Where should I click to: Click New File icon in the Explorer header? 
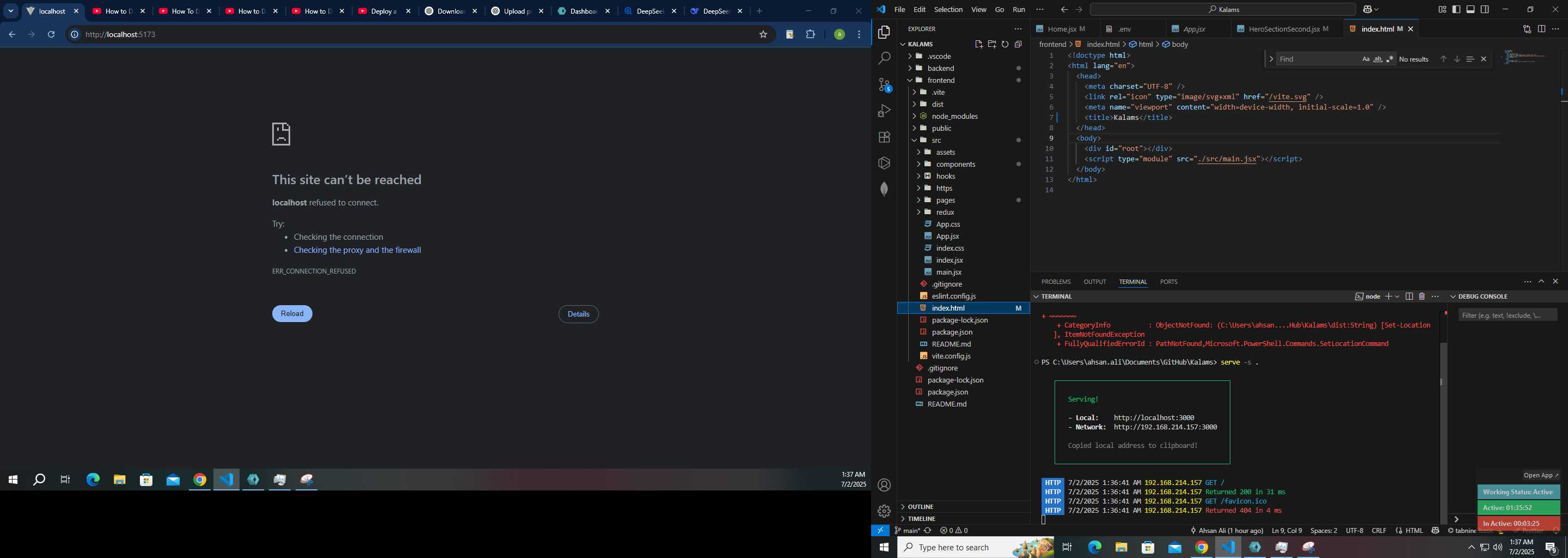(978, 44)
